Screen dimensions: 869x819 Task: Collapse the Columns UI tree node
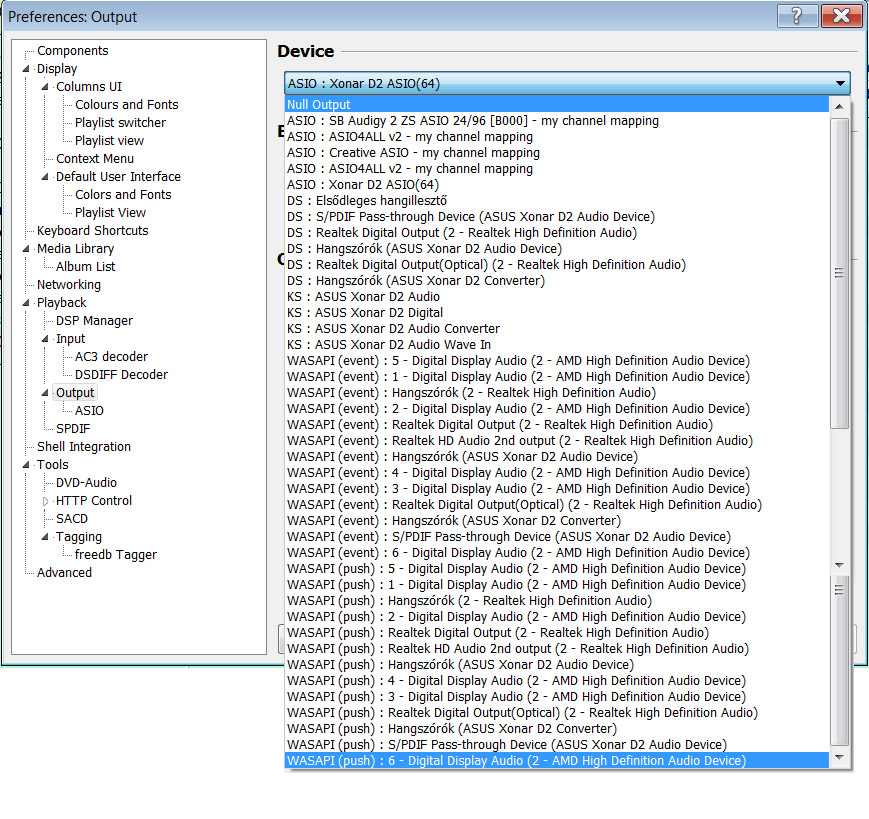point(45,86)
